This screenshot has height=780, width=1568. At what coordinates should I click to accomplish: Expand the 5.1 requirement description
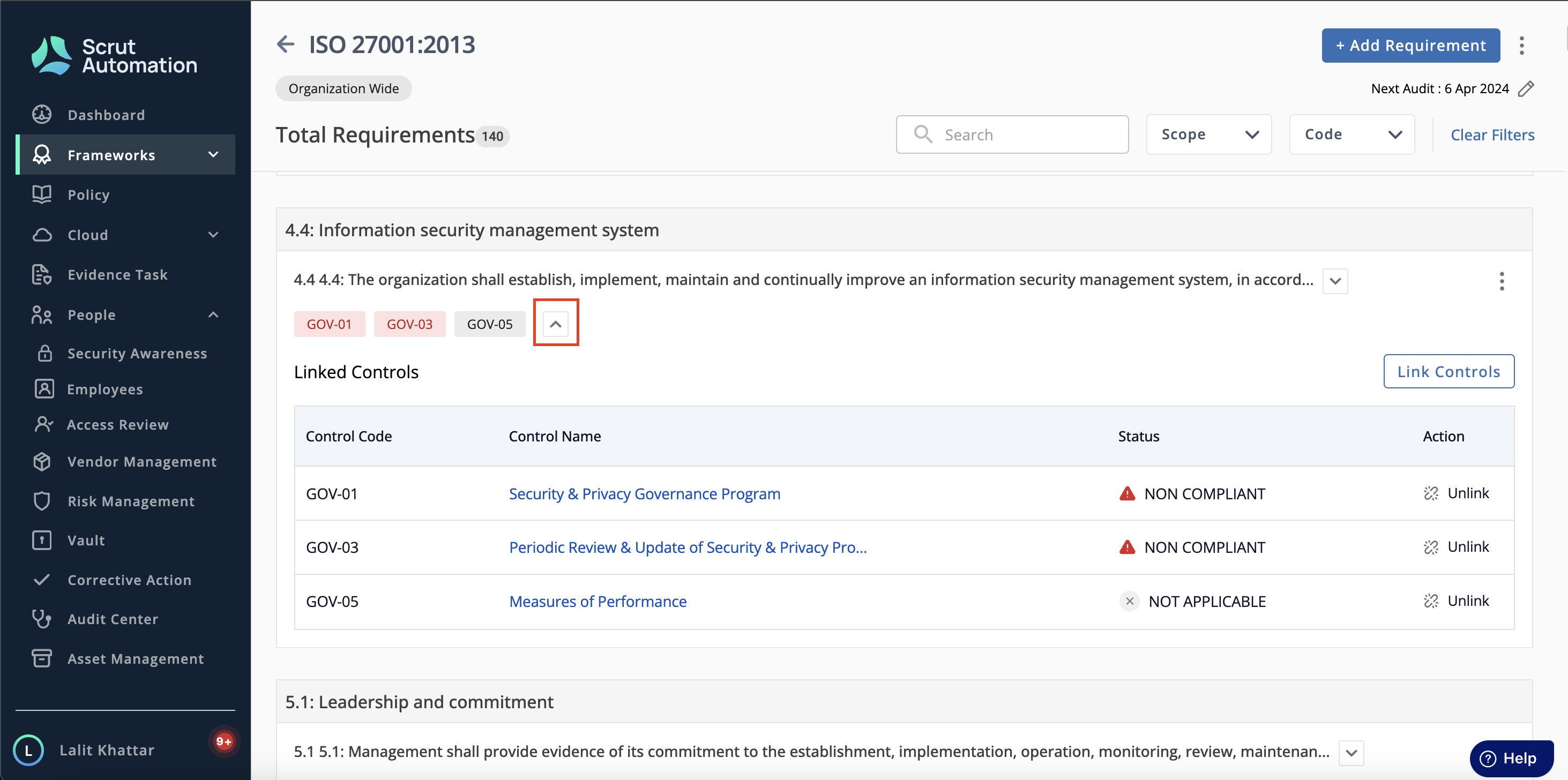click(x=1350, y=753)
